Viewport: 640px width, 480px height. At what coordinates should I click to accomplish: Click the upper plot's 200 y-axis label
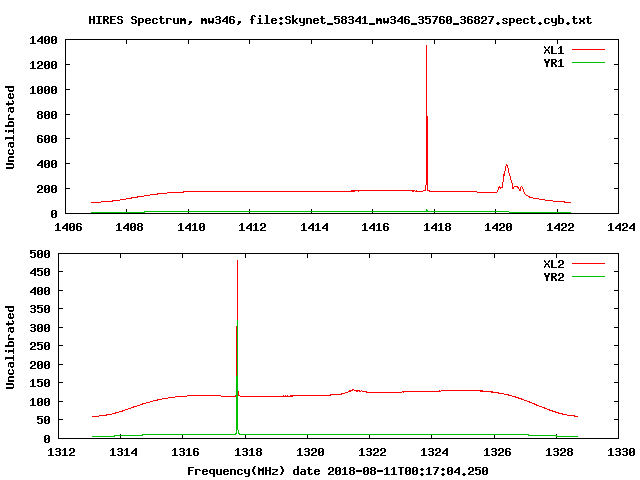tap(47, 189)
